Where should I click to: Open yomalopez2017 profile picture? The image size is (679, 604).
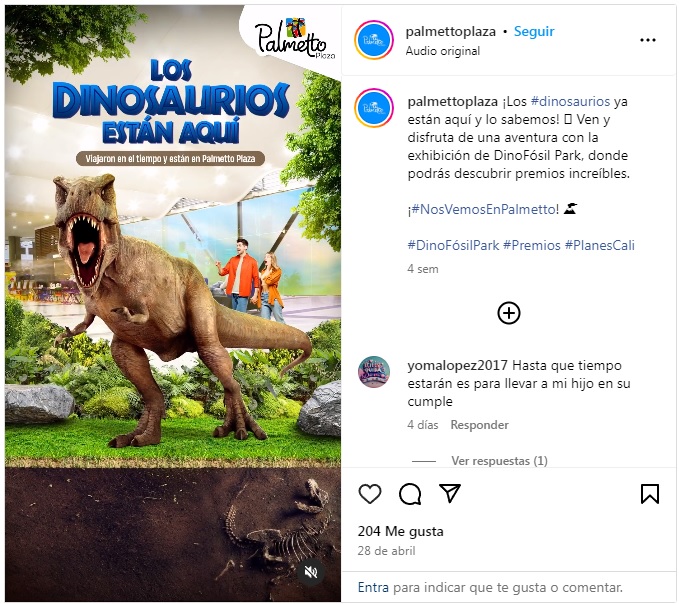click(374, 371)
